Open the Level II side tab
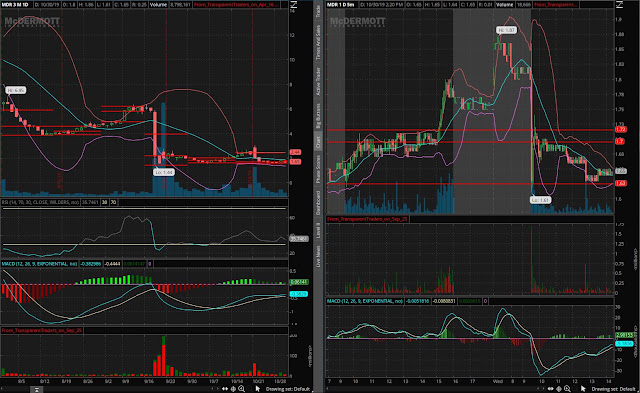 (x=318, y=231)
